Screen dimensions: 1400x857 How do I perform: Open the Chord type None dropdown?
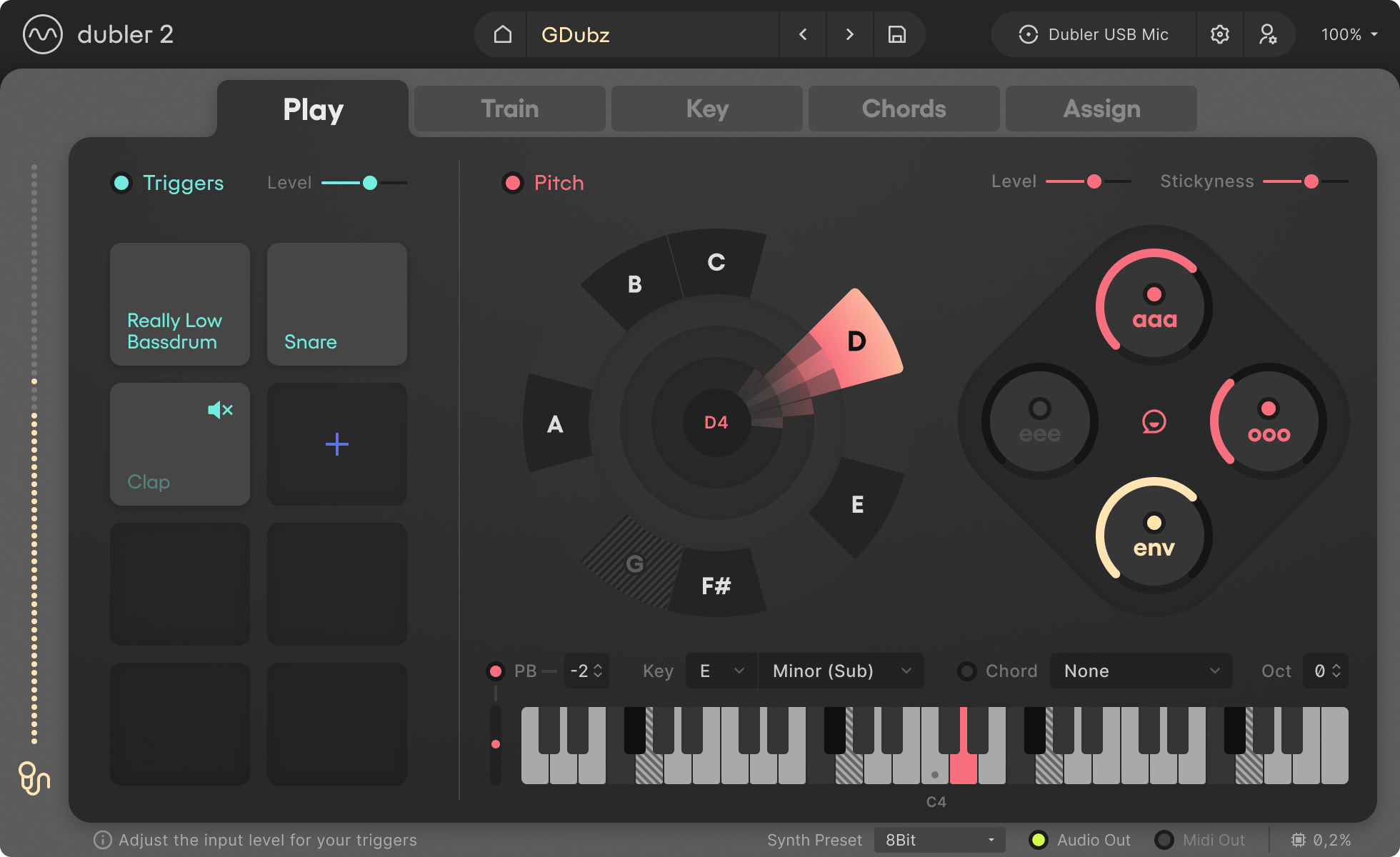click(x=1141, y=671)
